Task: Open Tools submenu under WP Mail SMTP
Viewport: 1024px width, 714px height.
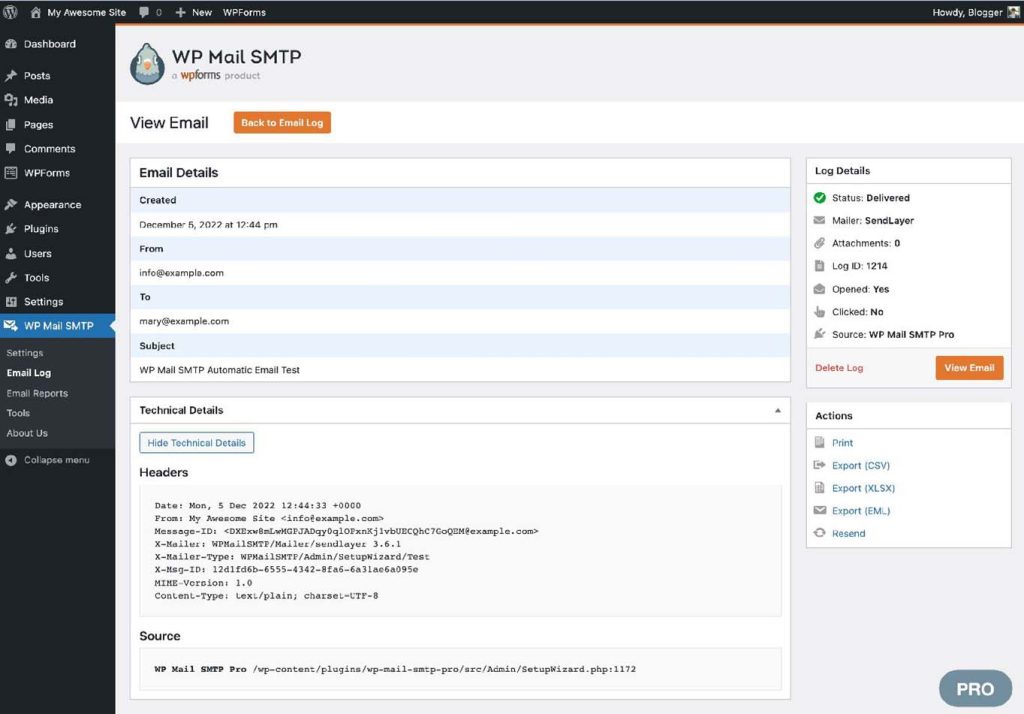Action: pyautogui.click(x=18, y=413)
